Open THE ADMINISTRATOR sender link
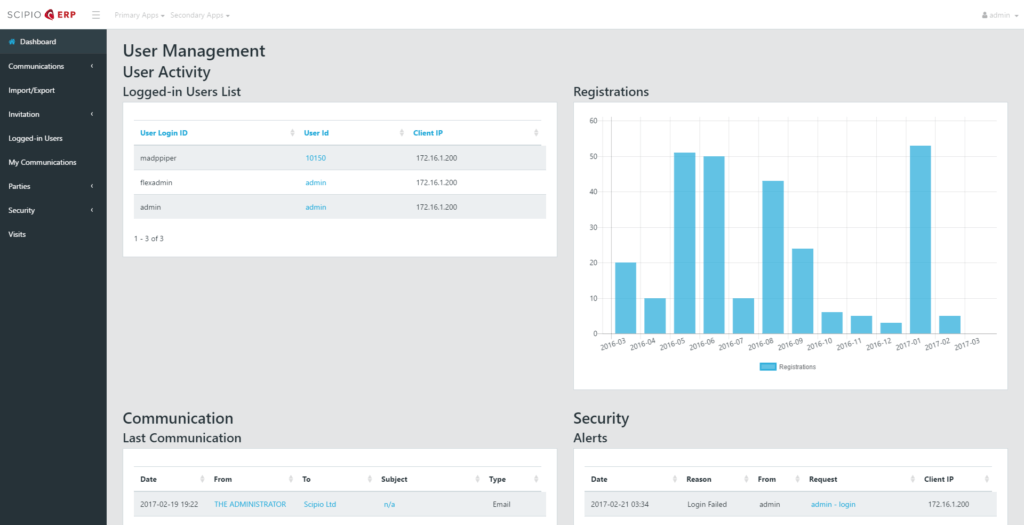The height and width of the screenshot is (525, 1024). point(249,504)
